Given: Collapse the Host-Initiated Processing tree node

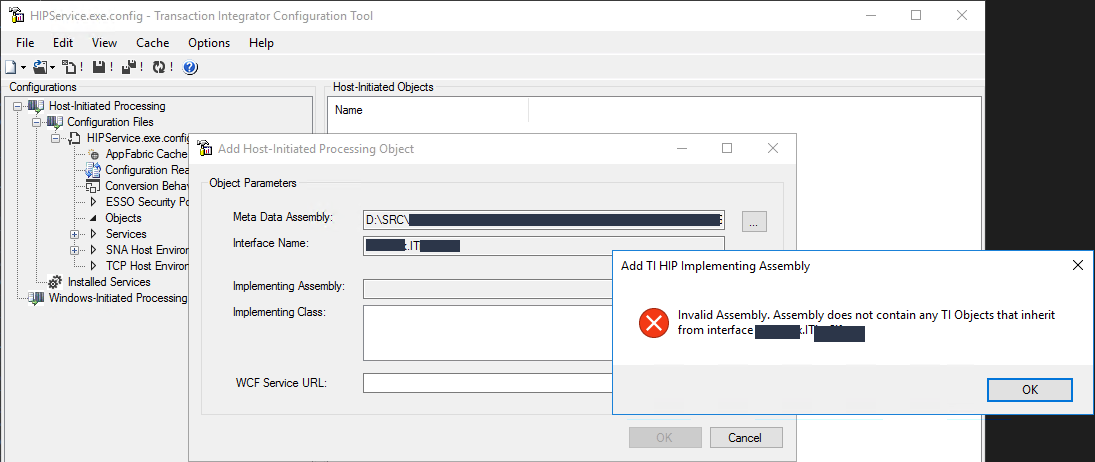Looking at the screenshot, I should [x=19, y=106].
